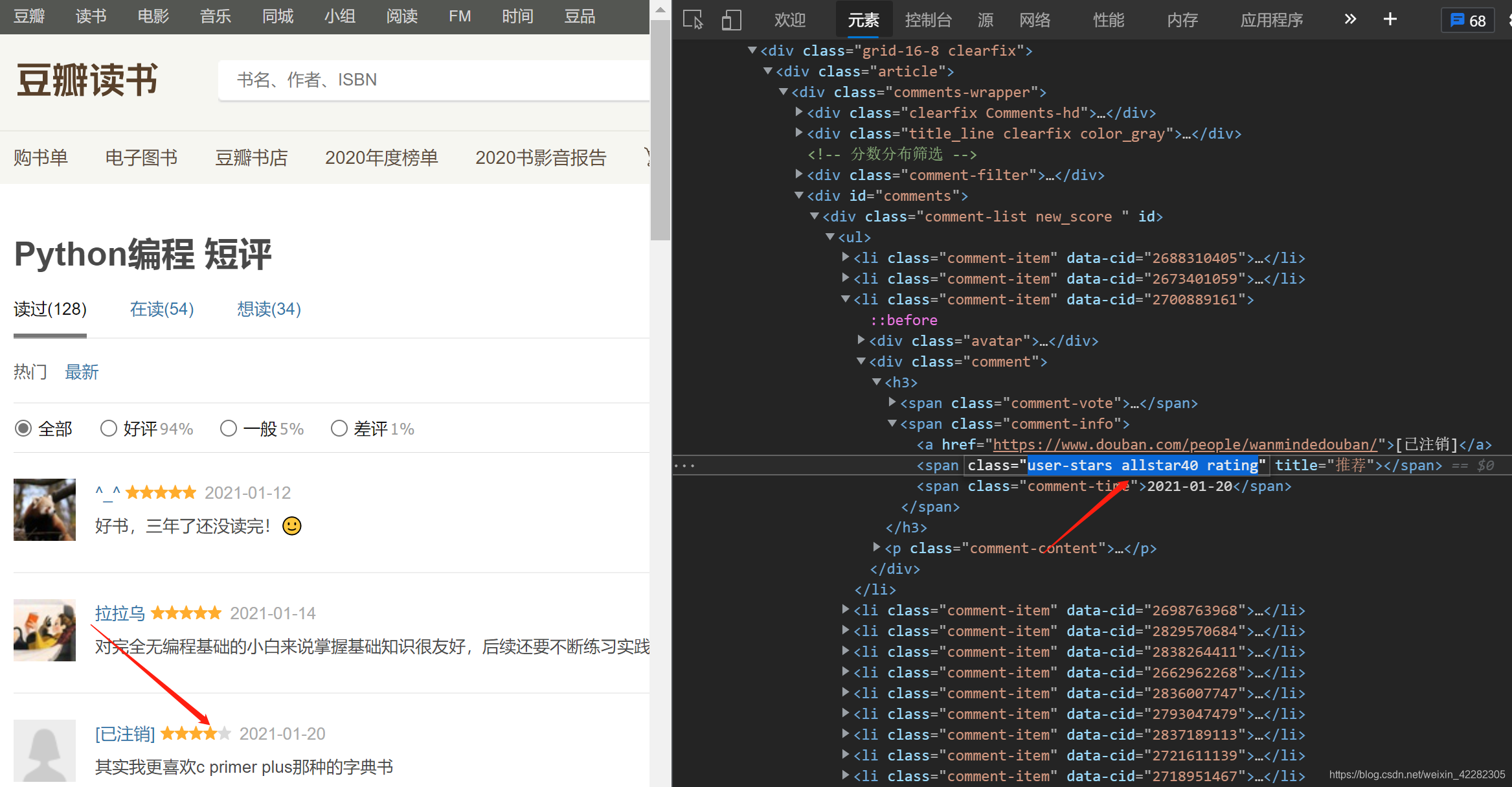Click the scrollbar up arrow button
The height and width of the screenshot is (787, 1512).
(x=660, y=10)
